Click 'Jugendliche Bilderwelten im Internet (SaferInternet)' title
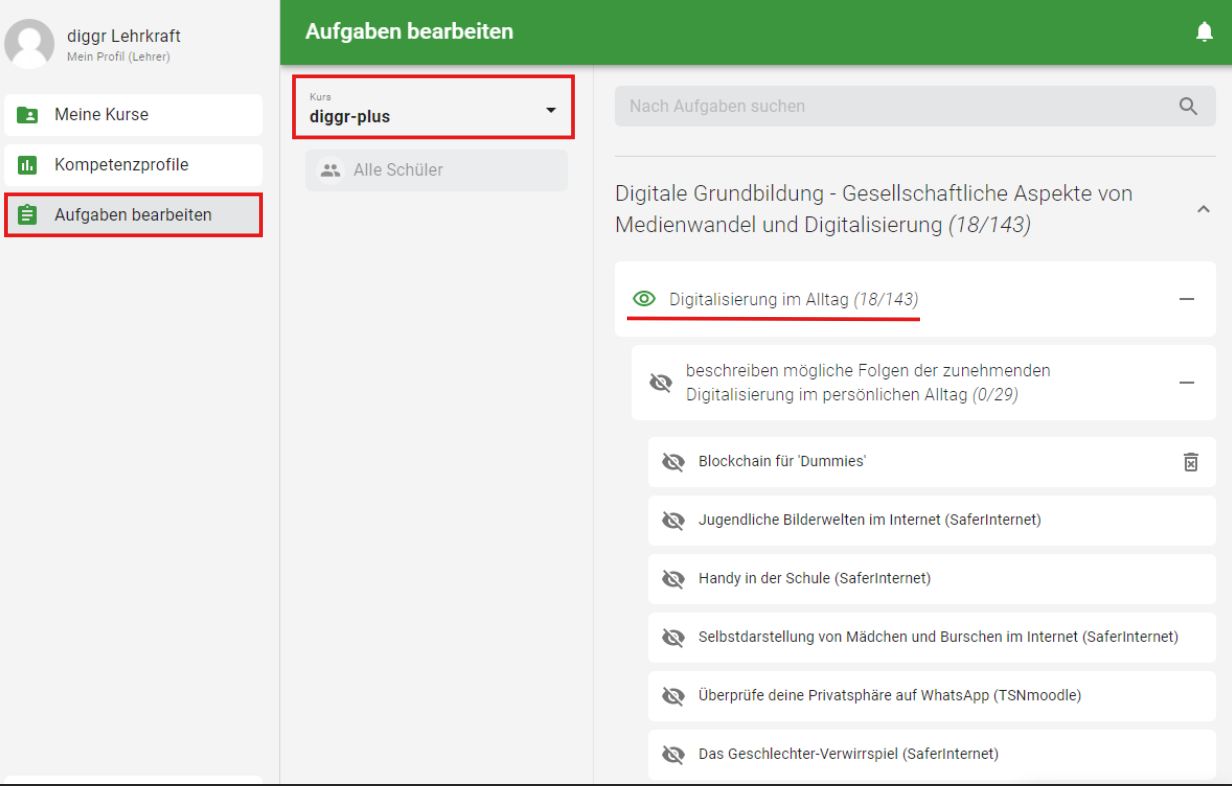Viewport: 1232px width, 786px height. pyautogui.click(x=870, y=520)
